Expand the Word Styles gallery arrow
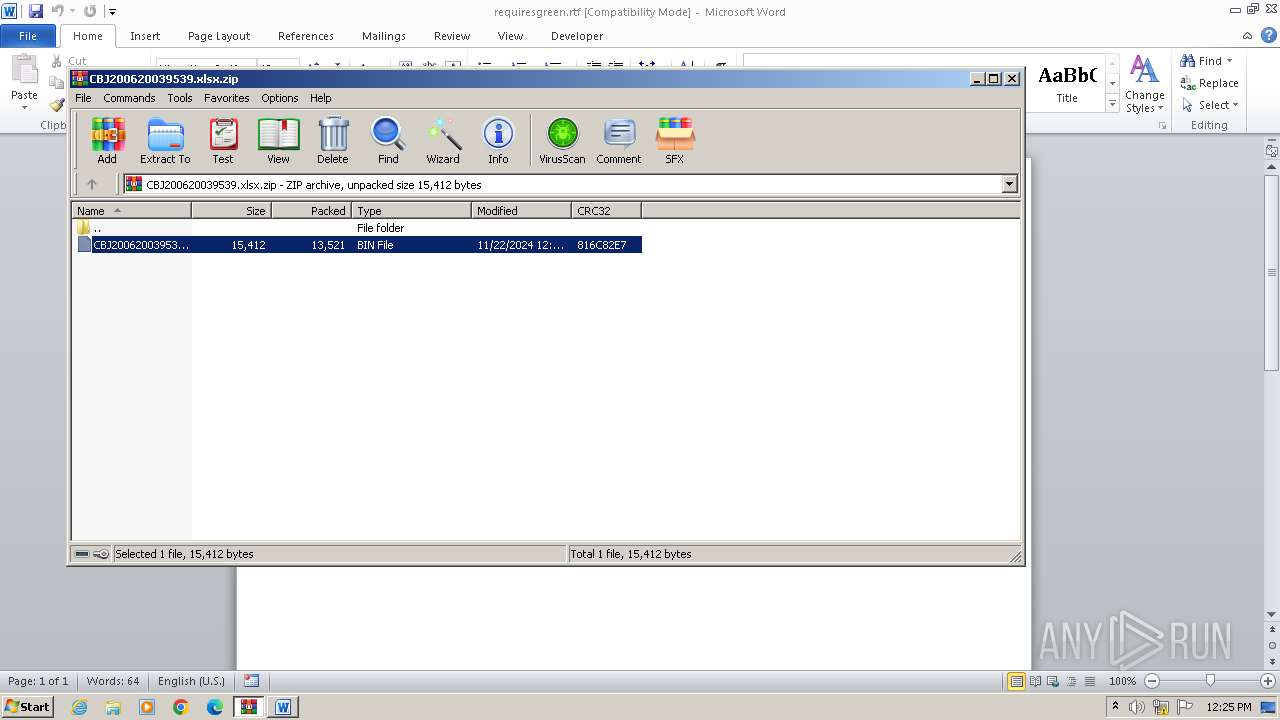This screenshot has width=1280, height=720. [x=1112, y=103]
